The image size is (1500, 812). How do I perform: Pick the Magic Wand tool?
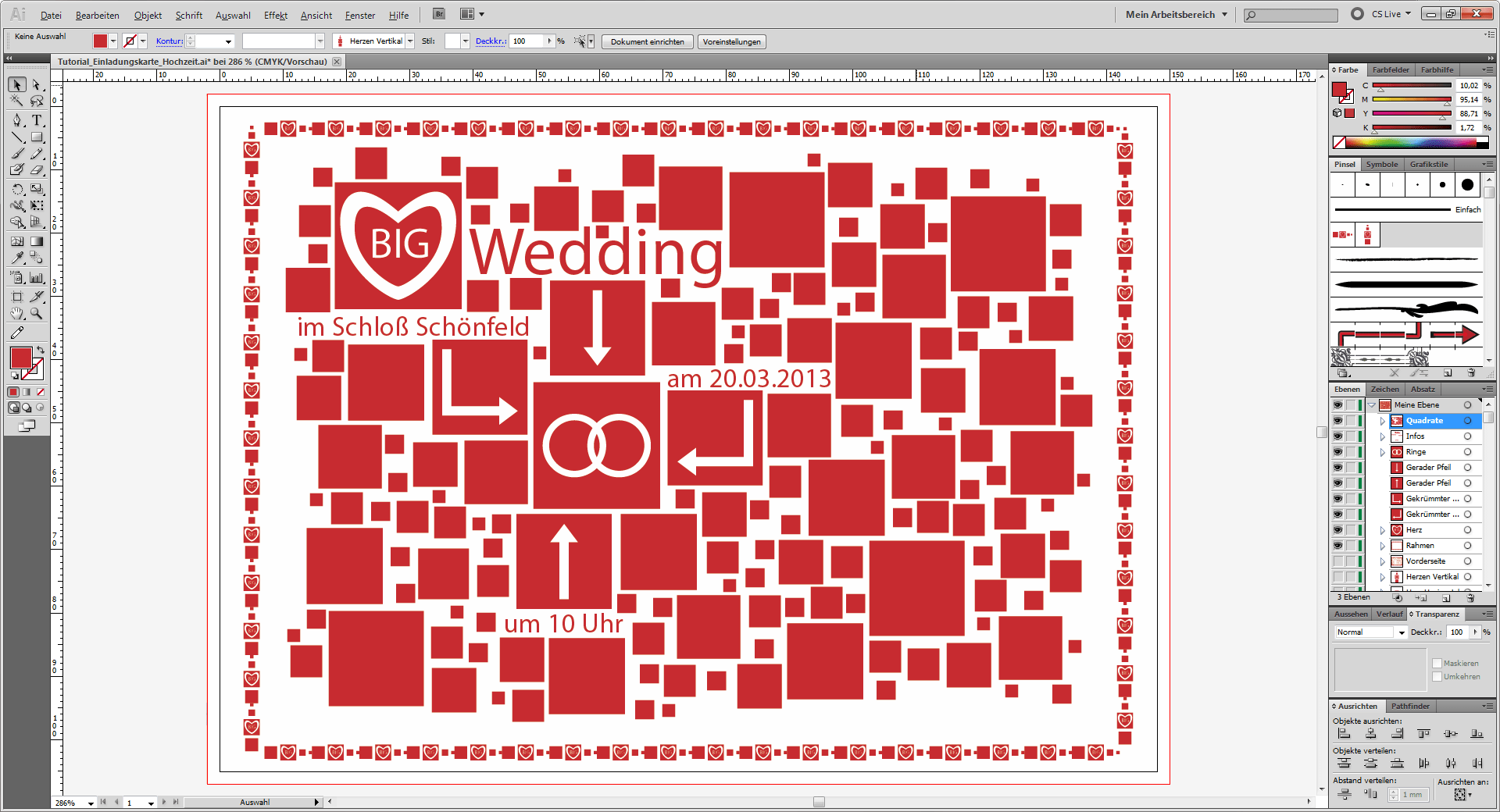(17, 101)
